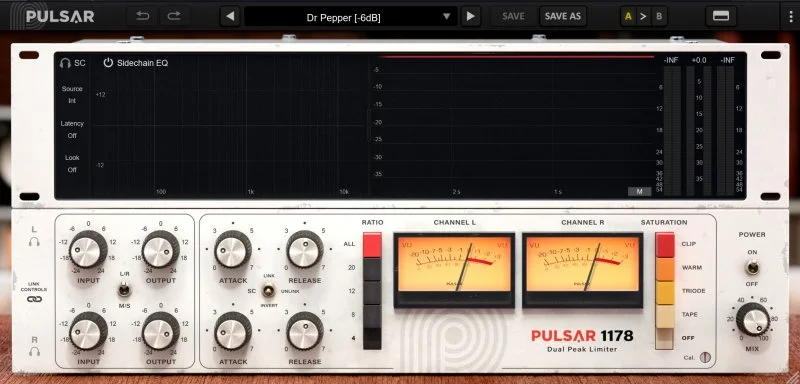Click the SAVE button
The height and width of the screenshot is (384, 800).
513,16
